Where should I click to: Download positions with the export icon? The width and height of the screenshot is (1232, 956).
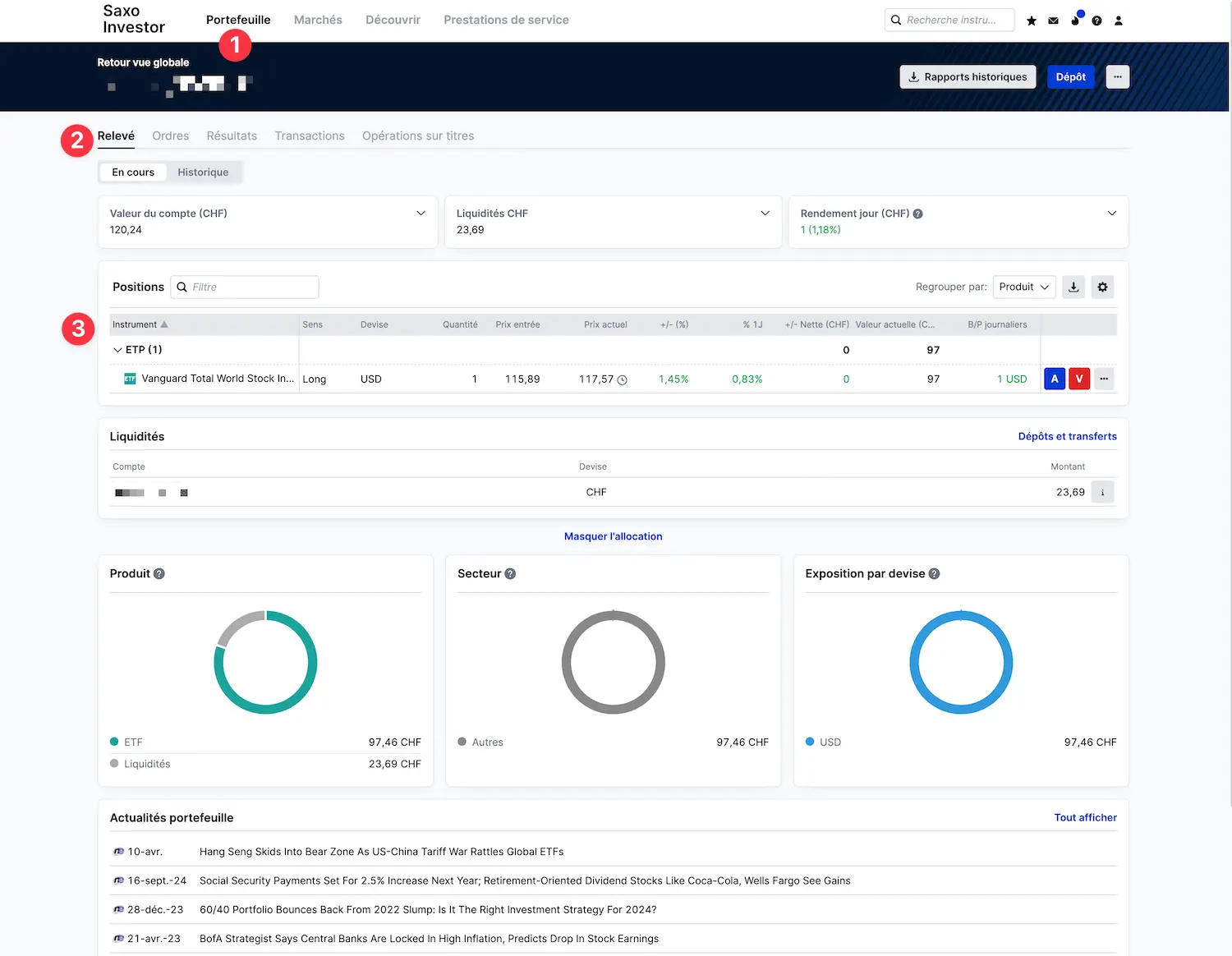click(1073, 287)
